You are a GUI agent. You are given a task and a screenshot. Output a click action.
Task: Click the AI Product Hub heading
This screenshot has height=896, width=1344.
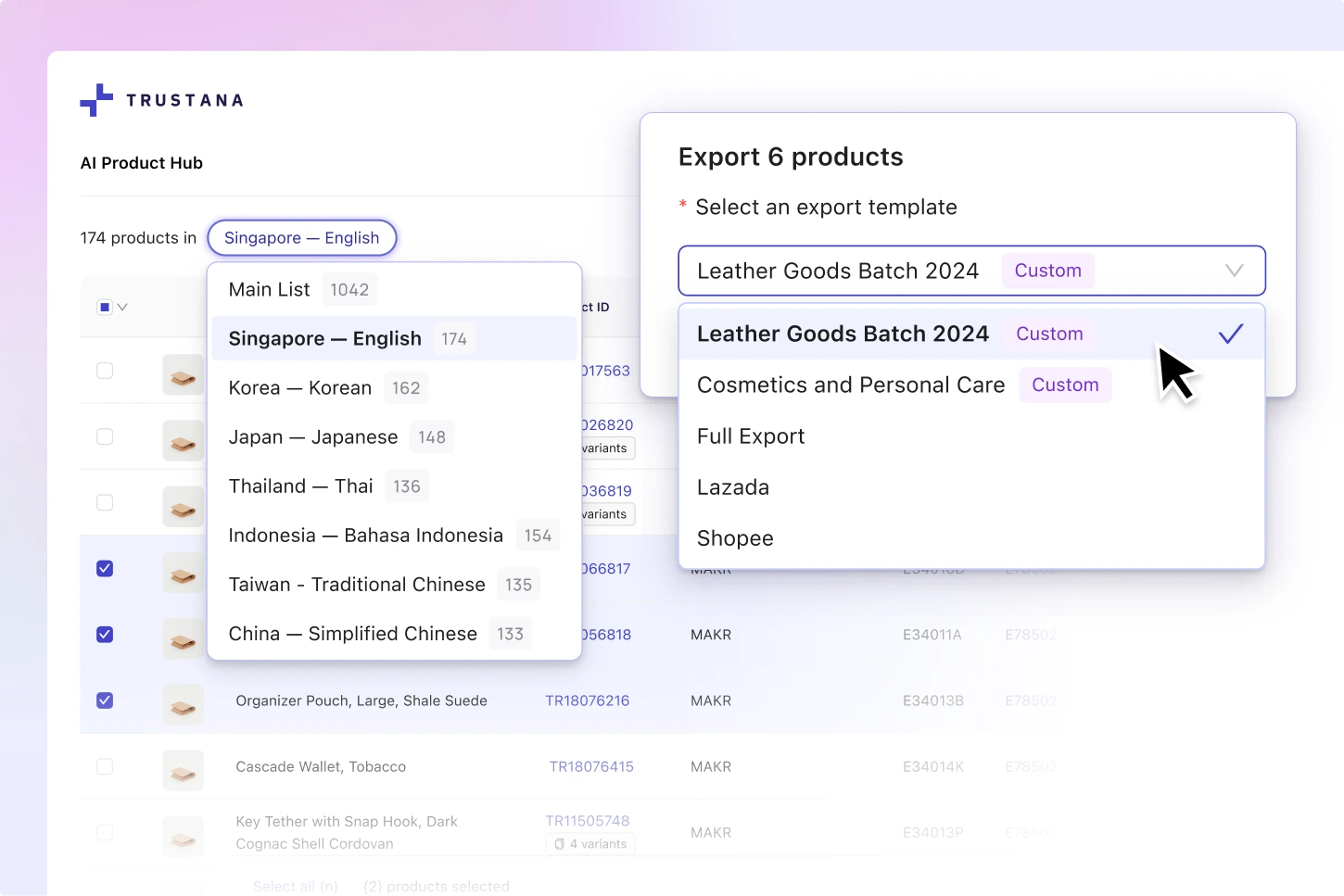[x=142, y=163]
